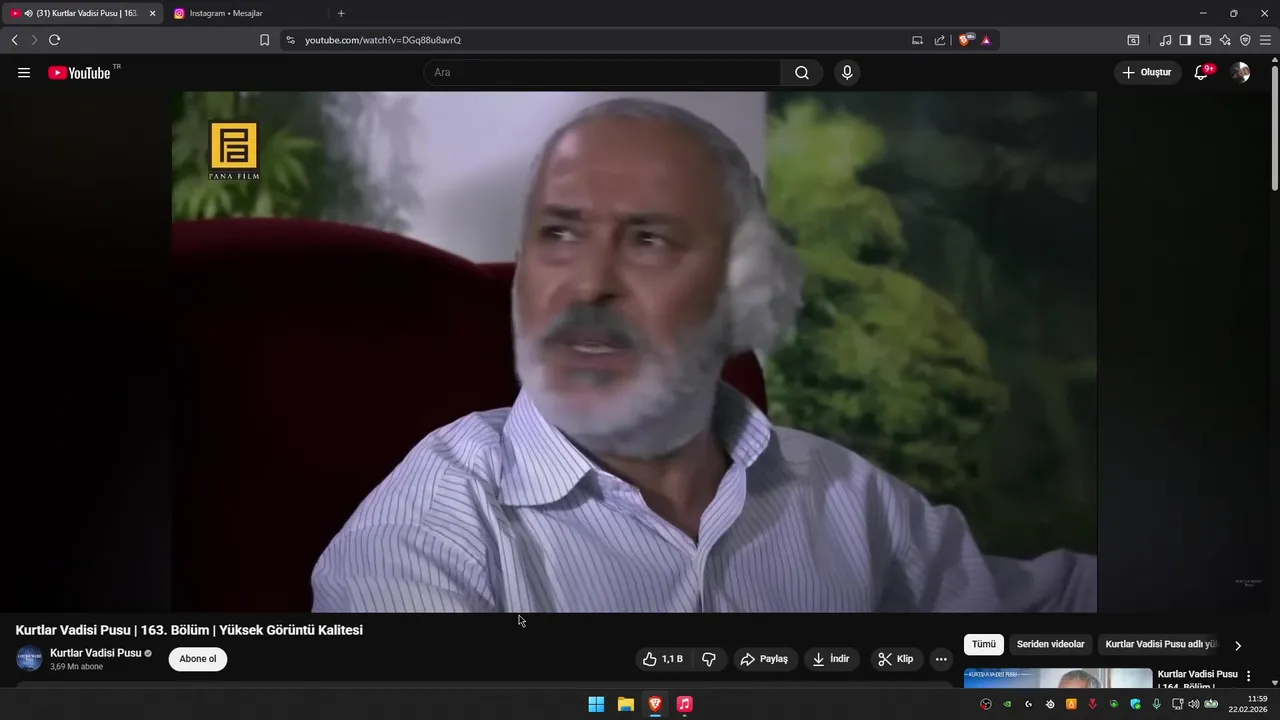Open the SteelSeries tray icon
The width and height of the screenshot is (1280, 720).
tap(1050, 704)
